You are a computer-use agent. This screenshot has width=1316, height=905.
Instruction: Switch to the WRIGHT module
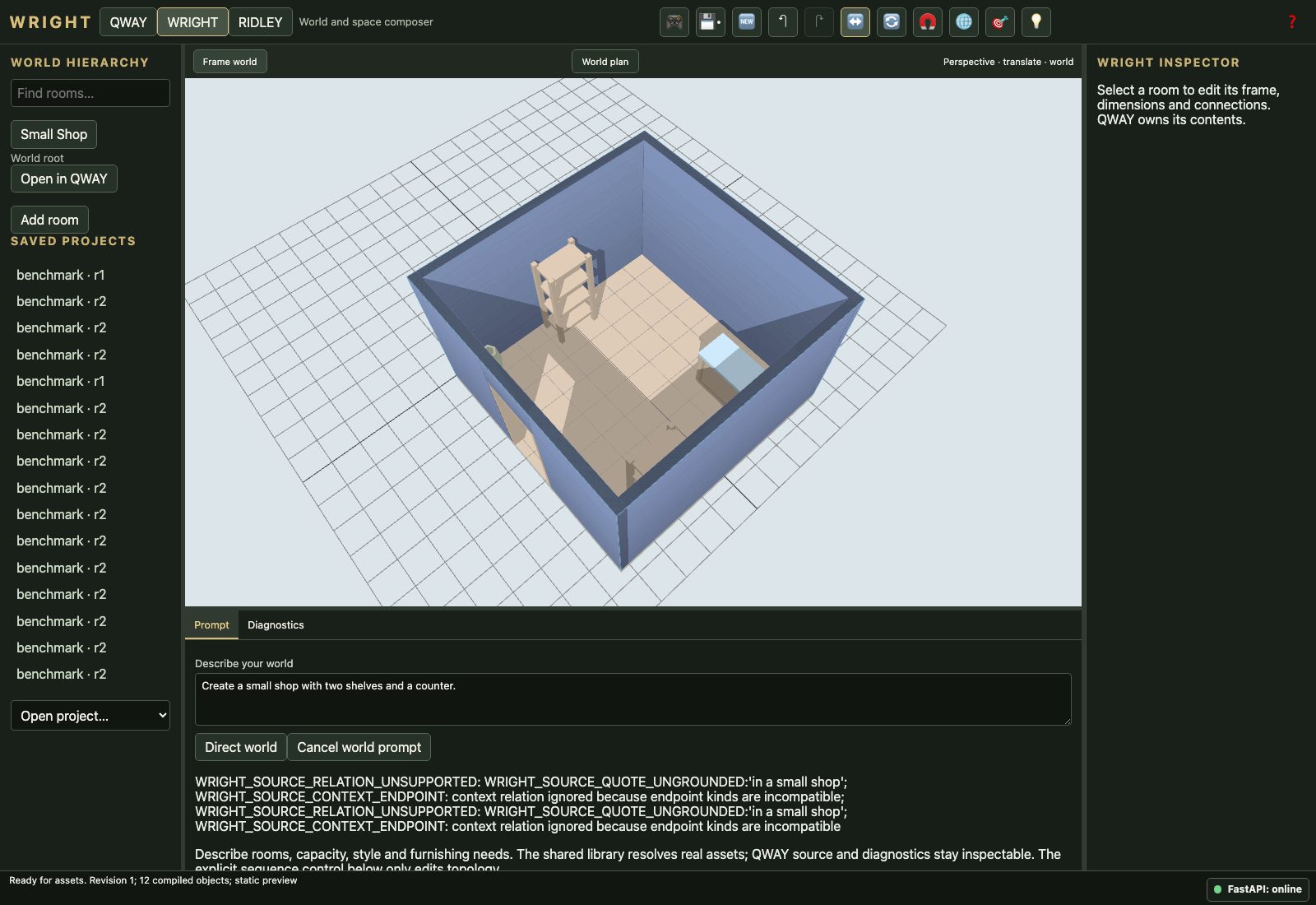click(x=192, y=22)
